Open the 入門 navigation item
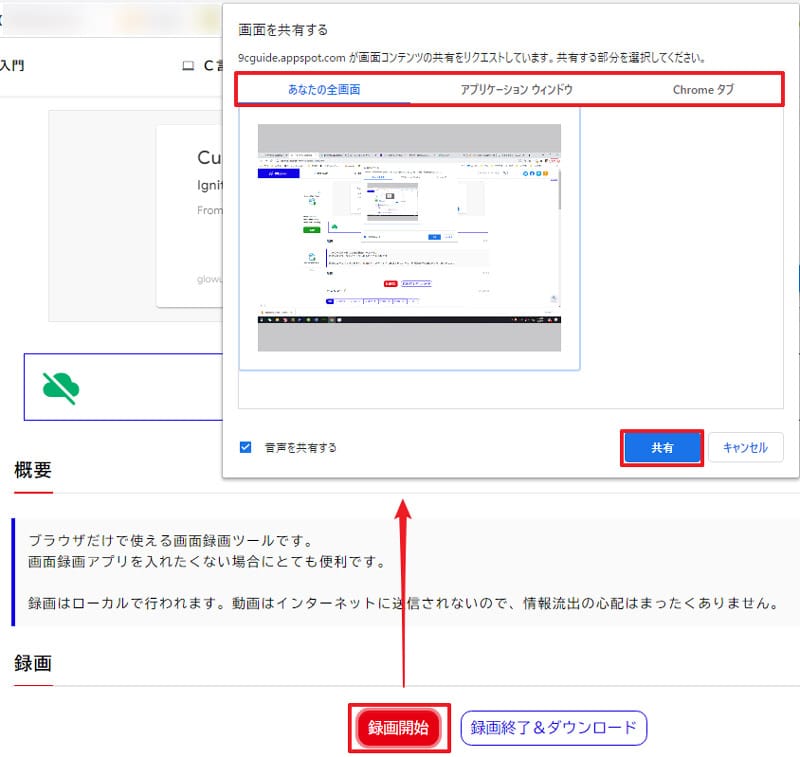 [x=12, y=66]
